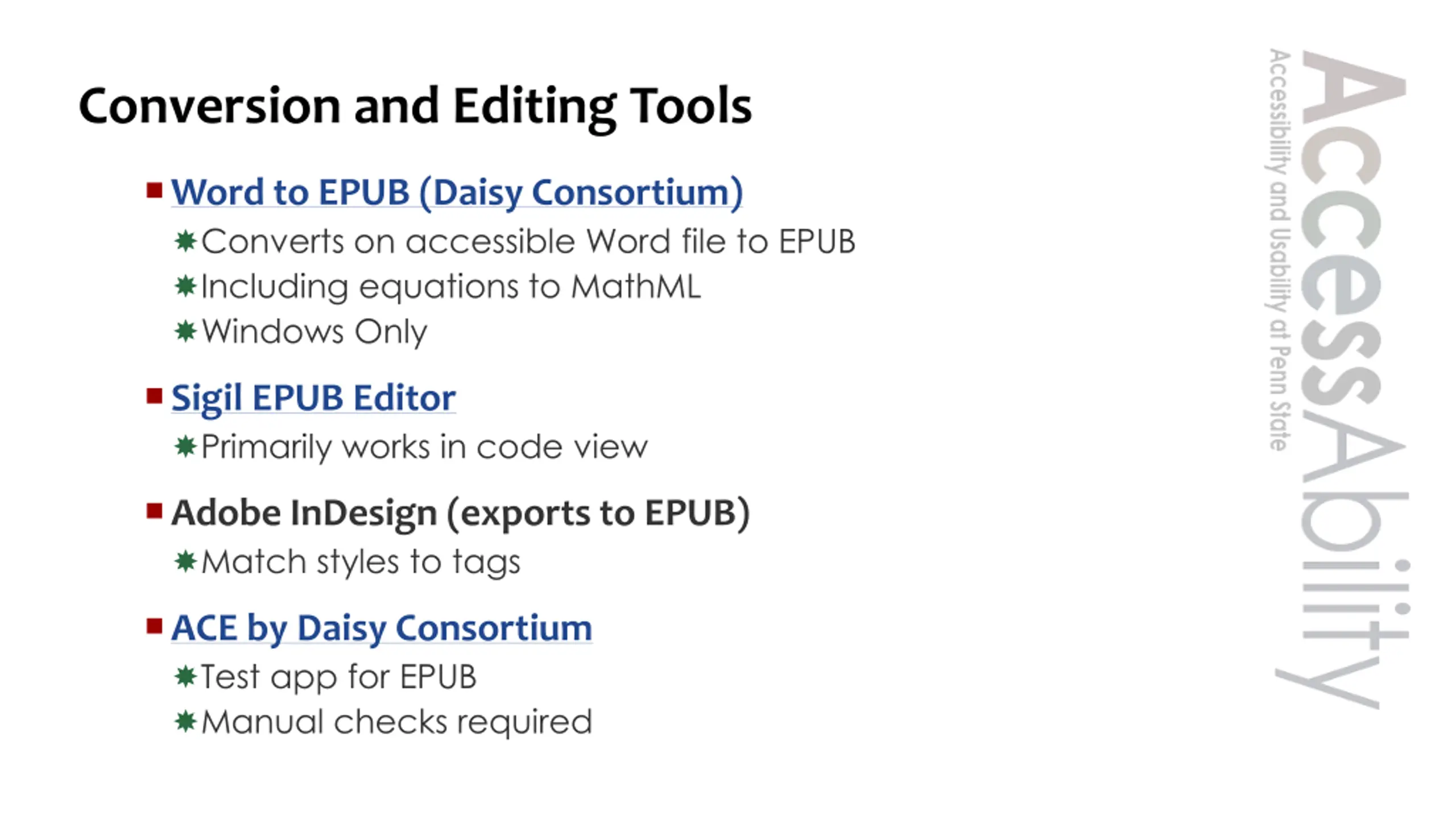Image resolution: width=1456 pixels, height=819 pixels.
Task: Click the green star bullet beside Windows Only
Action: coord(185,331)
